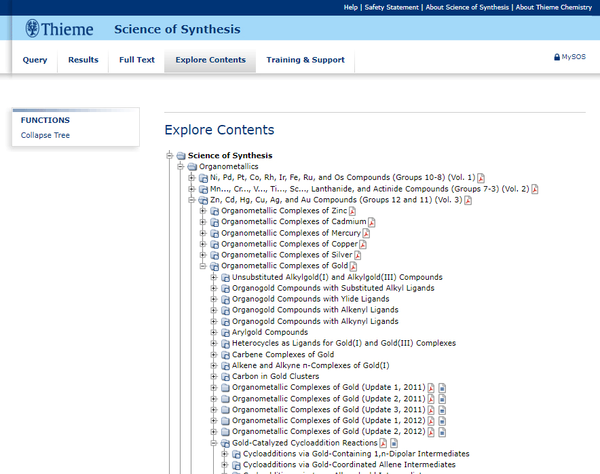Open PDF for Gold Update 3, 2011

(431, 410)
